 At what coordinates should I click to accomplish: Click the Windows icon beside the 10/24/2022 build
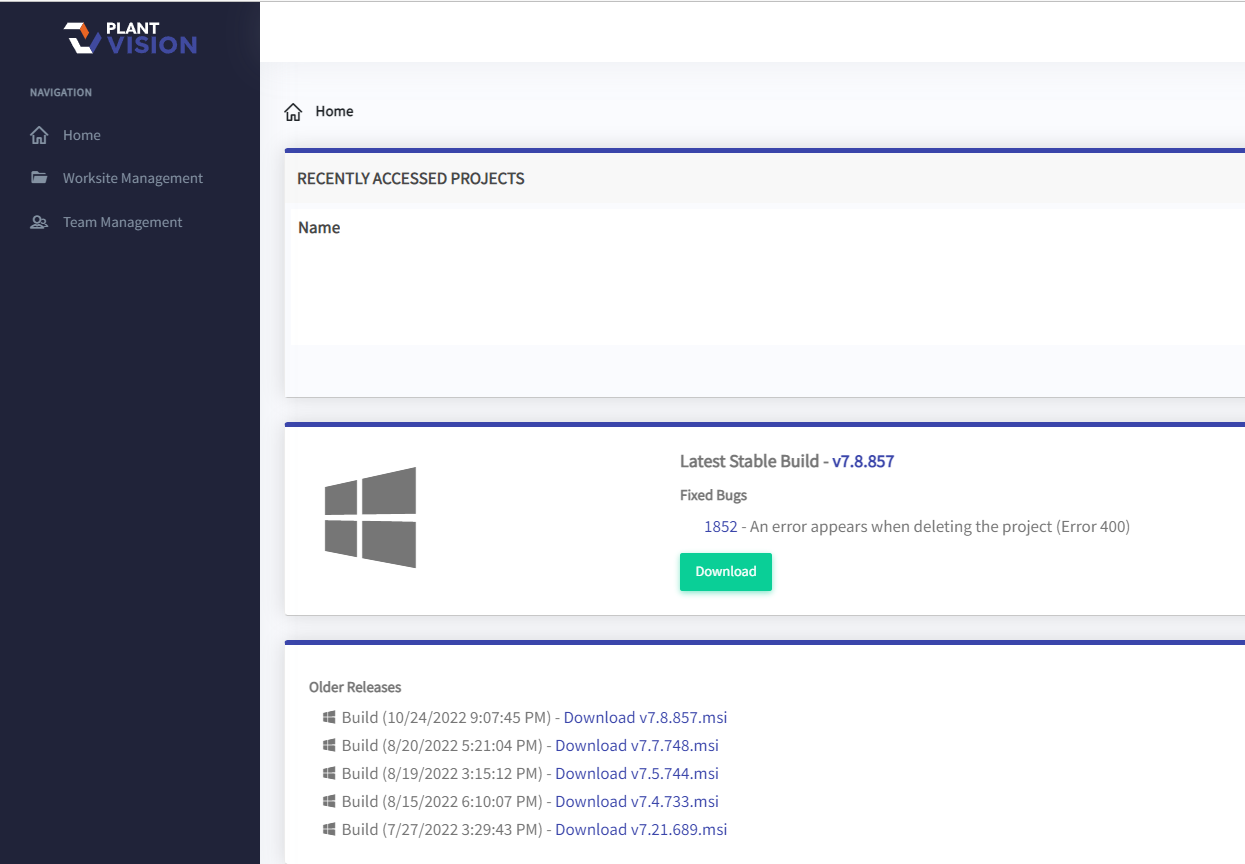[x=328, y=716]
